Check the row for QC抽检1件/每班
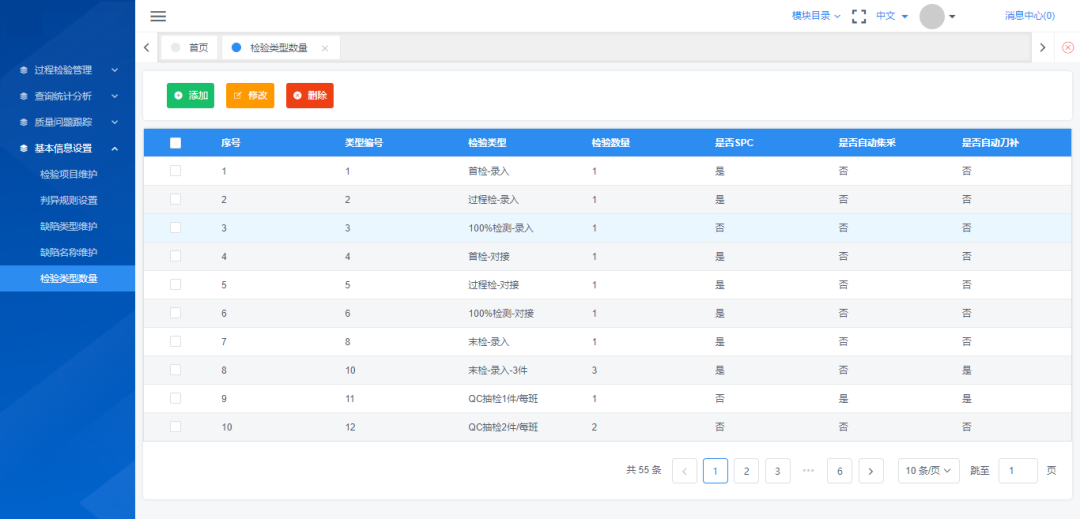Viewport: 1080px width, 519px height. (x=176, y=398)
